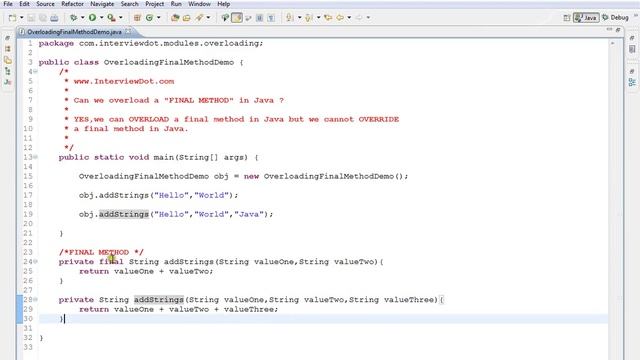Minimize the editor area
Image resolution: width=640 pixels, height=360 pixels.
coord(609,29)
